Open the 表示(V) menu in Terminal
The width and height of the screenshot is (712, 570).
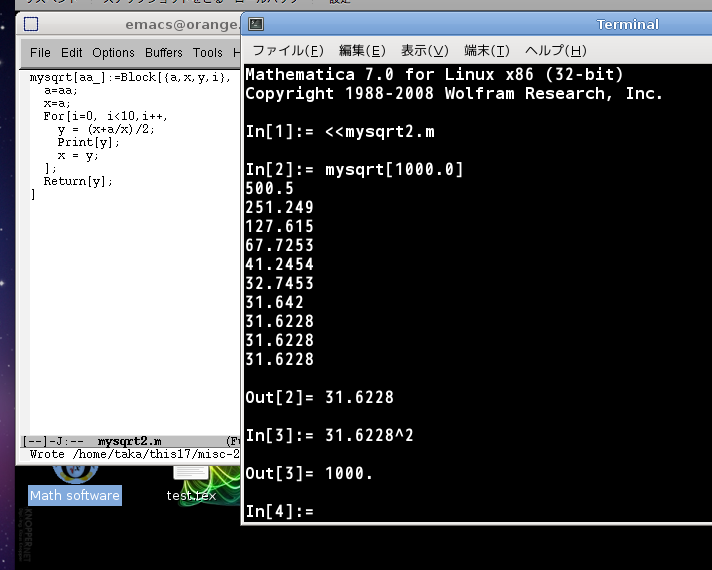[425, 50]
